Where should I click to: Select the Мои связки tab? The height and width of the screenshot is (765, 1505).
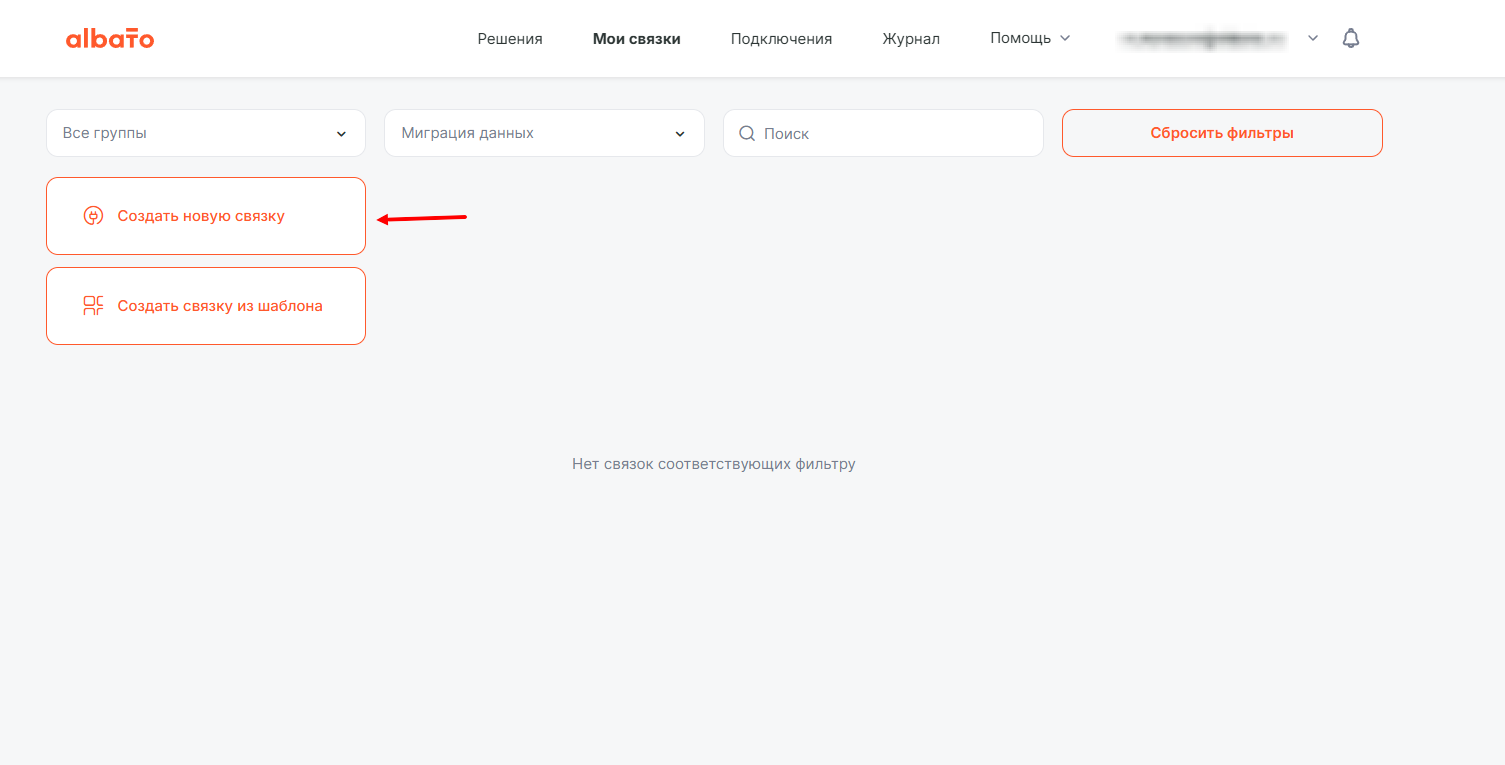(636, 39)
